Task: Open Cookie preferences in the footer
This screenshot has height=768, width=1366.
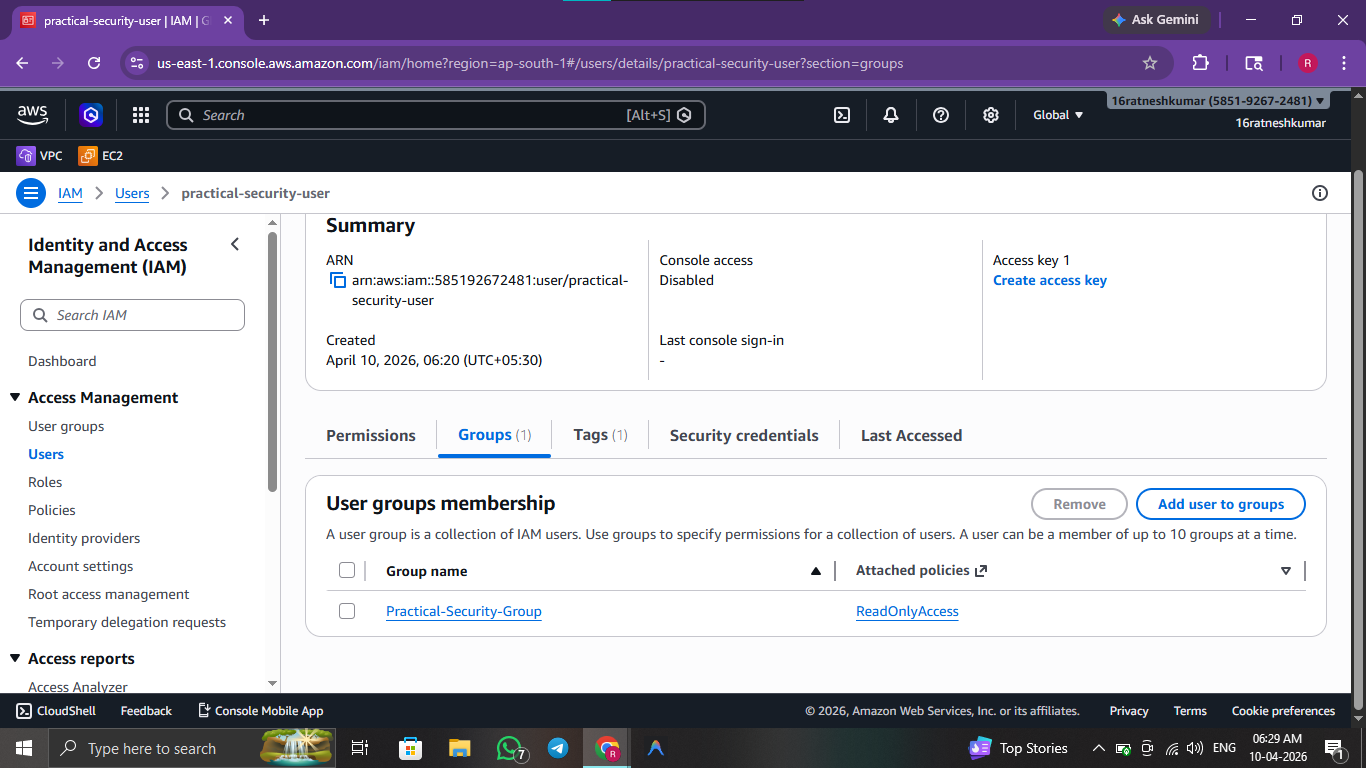Action: coord(1283,711)
